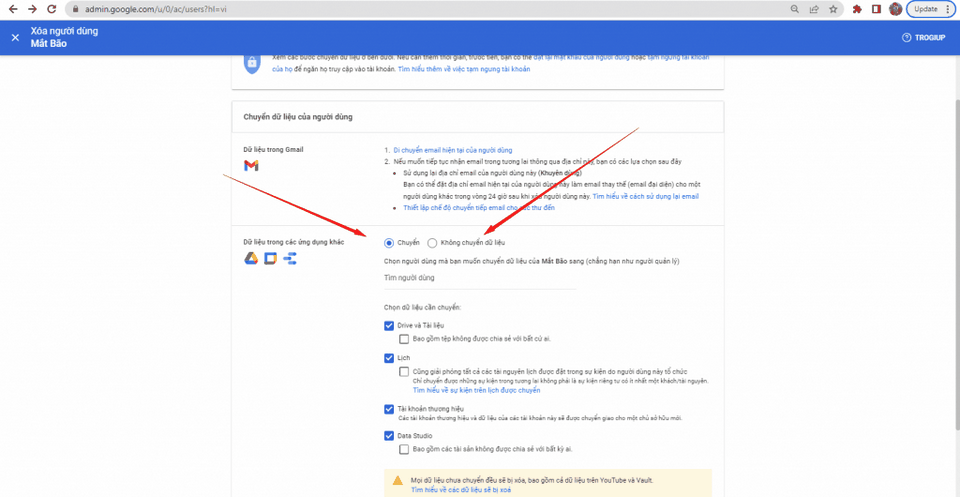Open the Chrome profile avatar

click(x=895, y=9)
